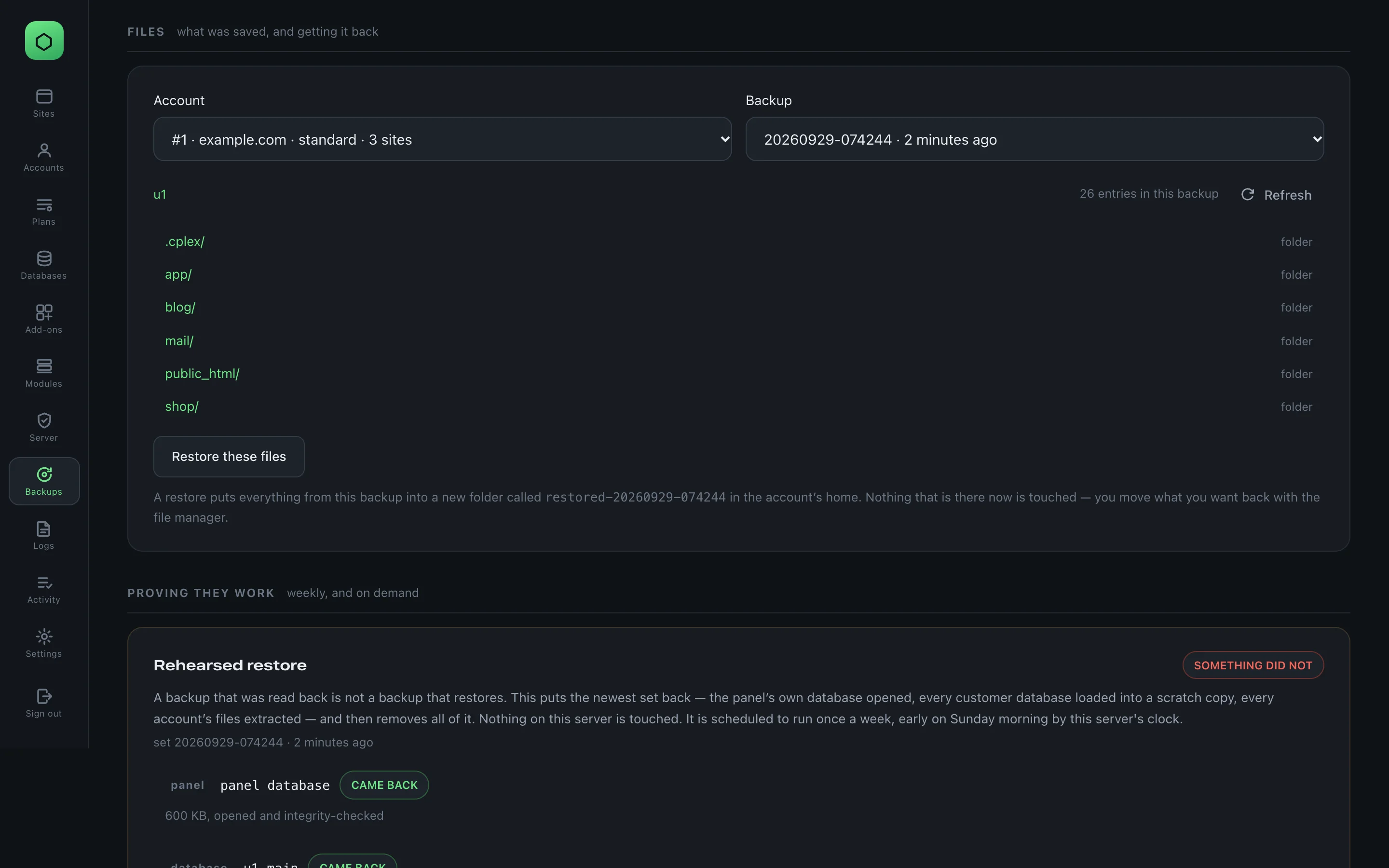Open the Backup dropdown 20260929-074244
Screen dimensions: 1389x868
pos(1035,139)
